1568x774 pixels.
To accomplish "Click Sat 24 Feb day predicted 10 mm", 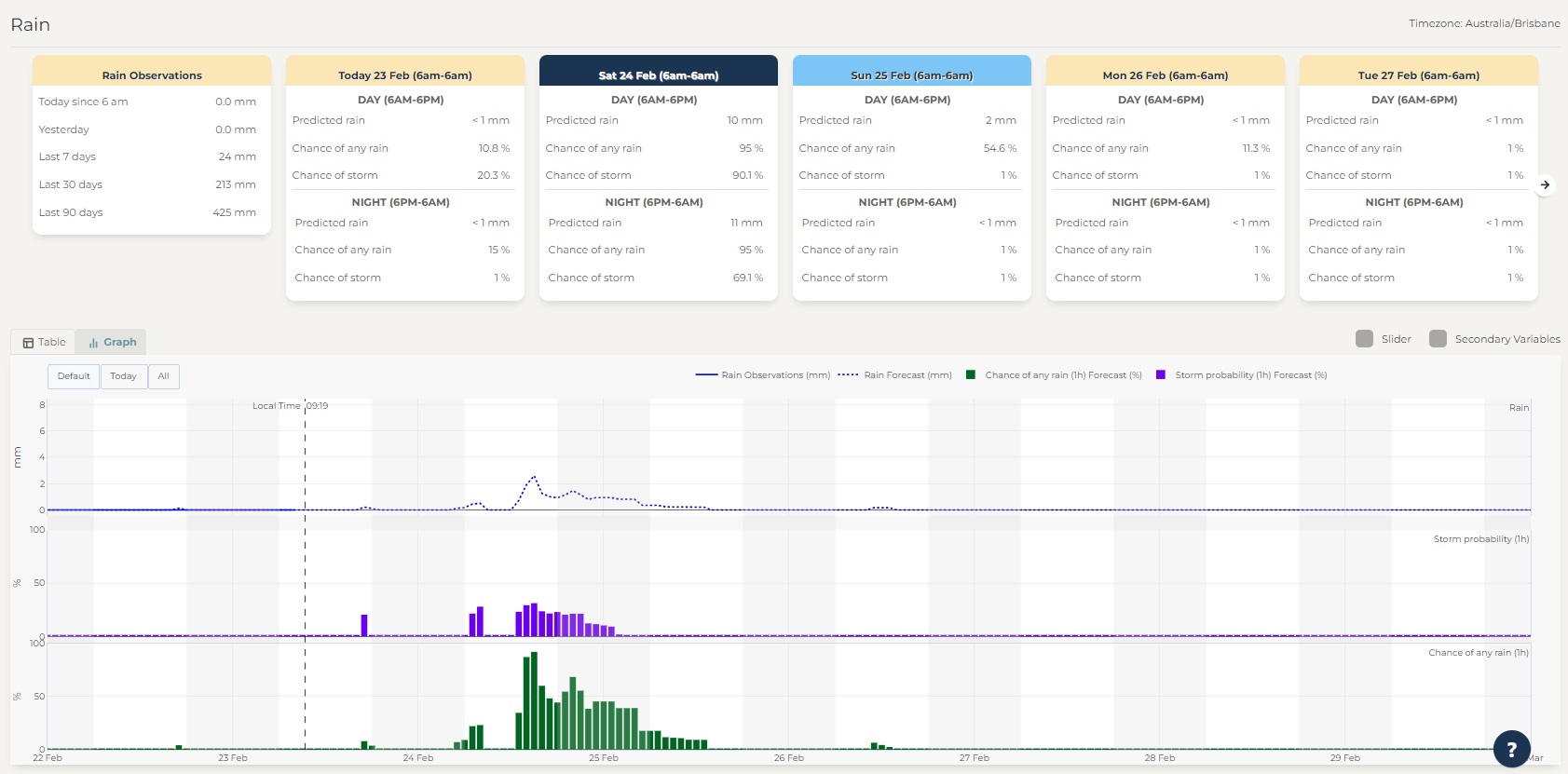I will (x=744, y=120).
